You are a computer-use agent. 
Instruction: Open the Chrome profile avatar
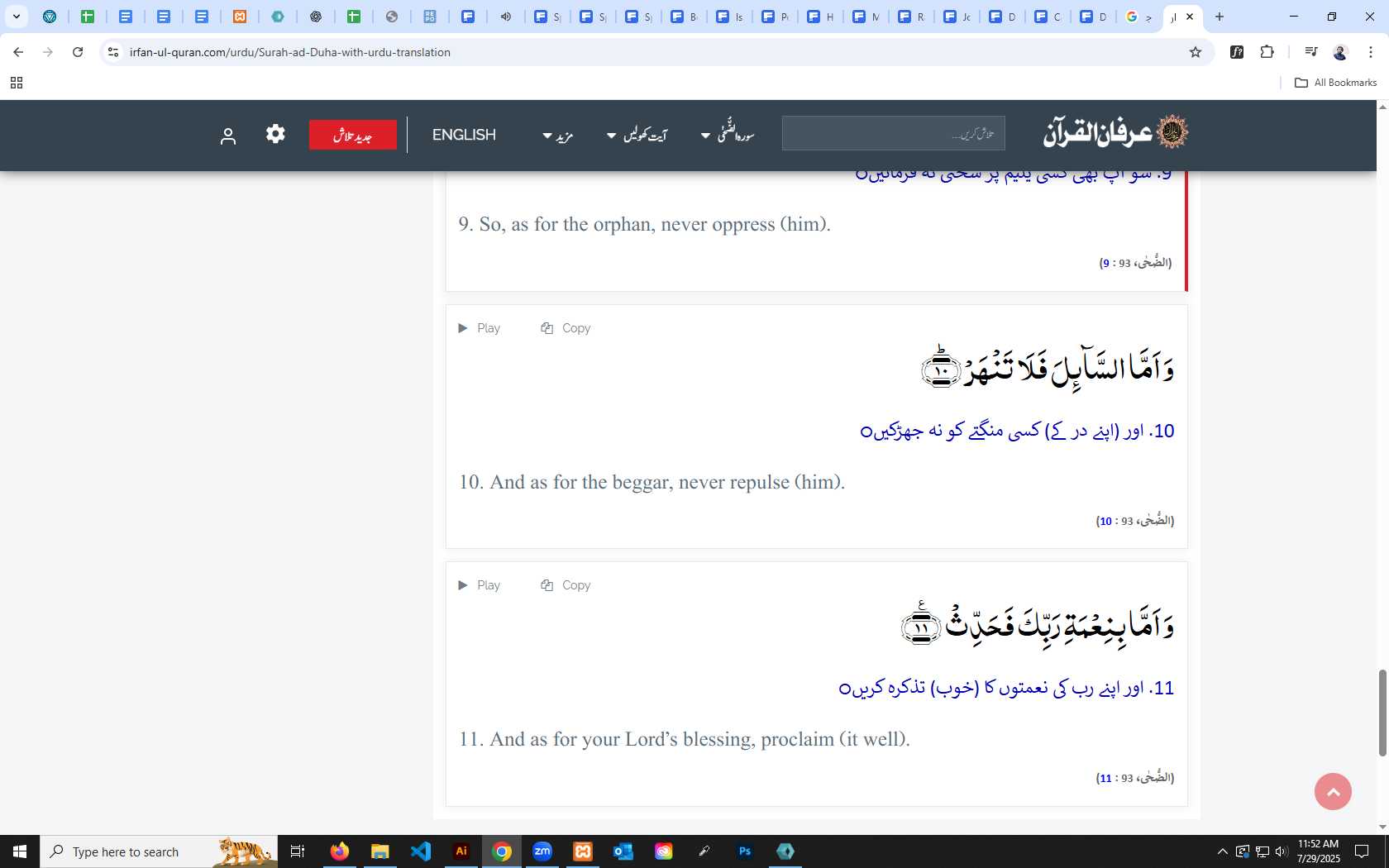click(x=1340, y=52)
